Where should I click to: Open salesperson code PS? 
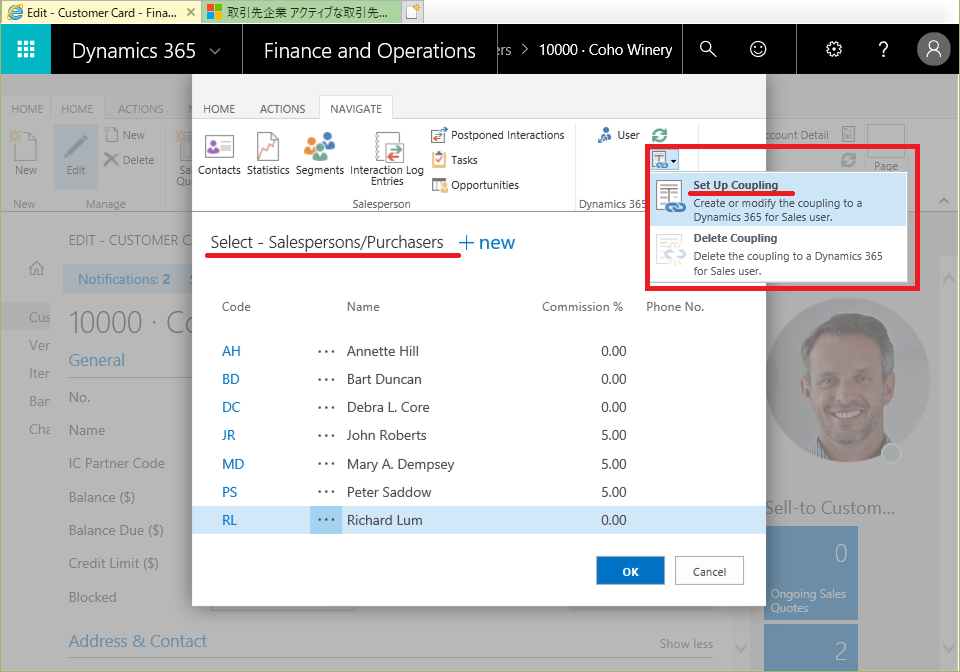tap(229, 493)
